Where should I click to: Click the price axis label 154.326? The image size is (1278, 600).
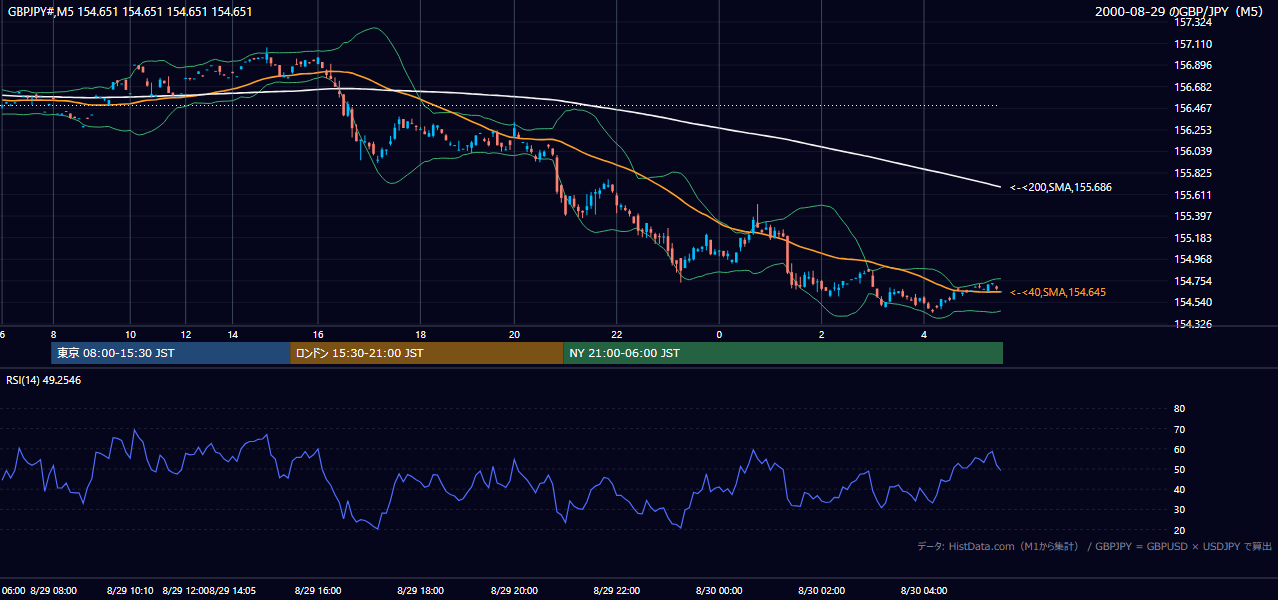[1193, 324]
